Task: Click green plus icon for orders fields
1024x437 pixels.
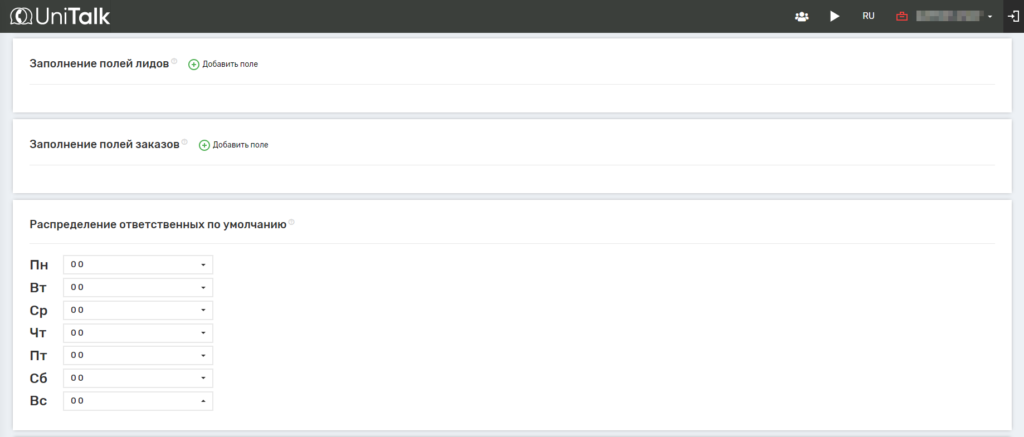Action: pyautogui.click(x=205, y=145)
